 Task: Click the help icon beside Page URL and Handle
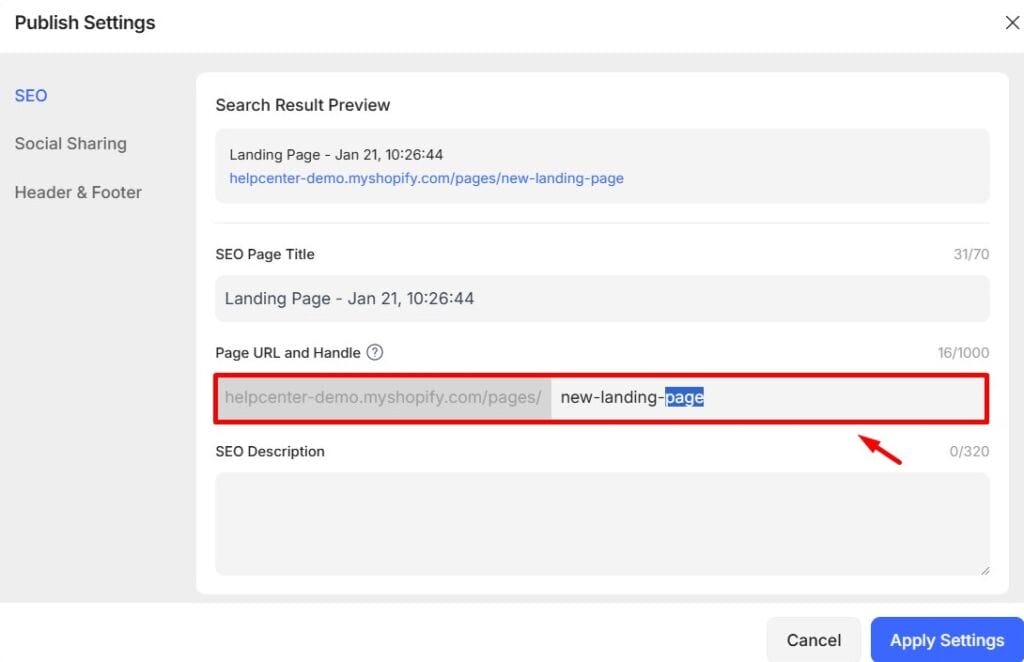click(x=375, y=352)
